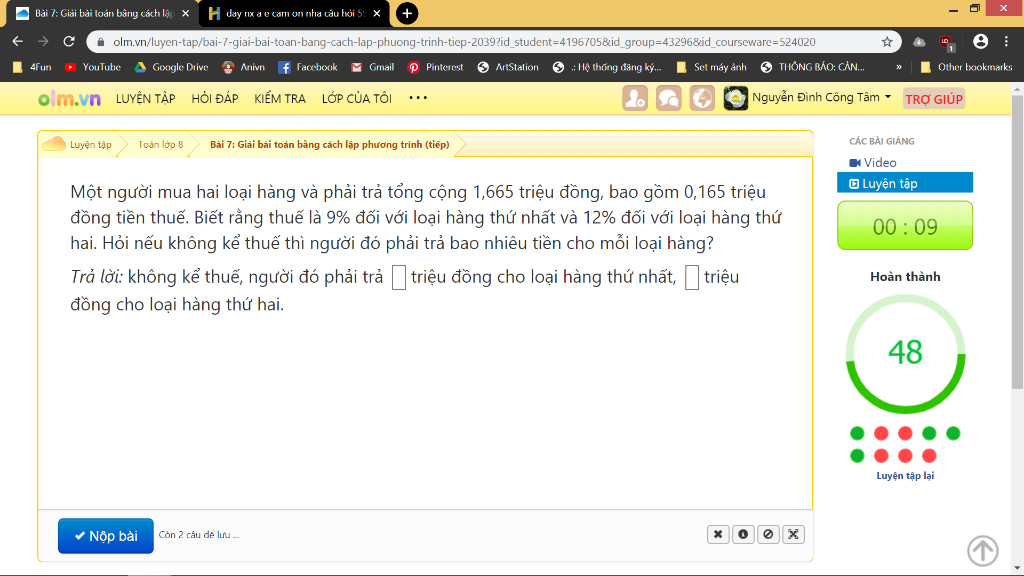Switch to 'day nx a e cam on' tab
The height and width of the screenshot is (576, 1024).
tap(295, 13)
